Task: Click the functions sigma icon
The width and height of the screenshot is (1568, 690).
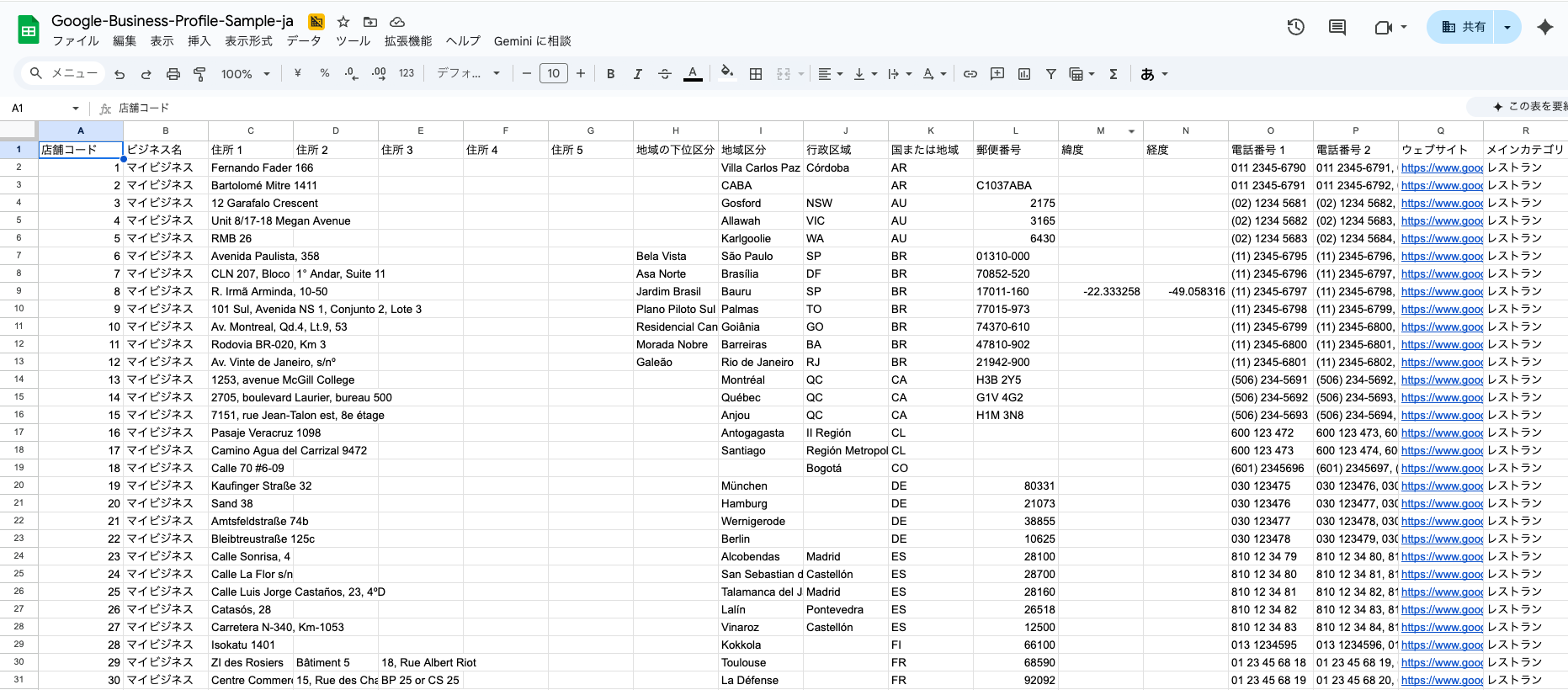Action: tap(1113, 74)
